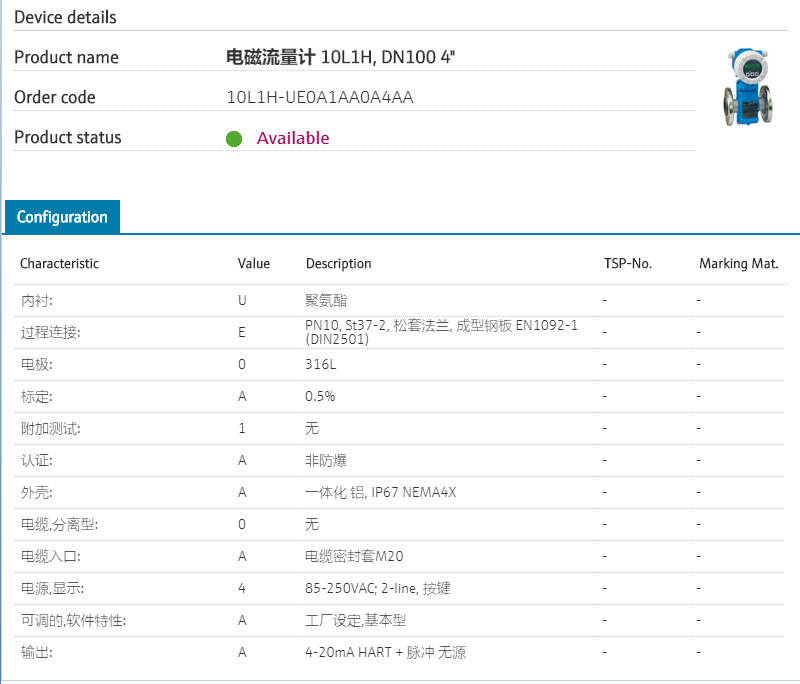Click the TSP-No. column header

pyautogui.click(x=628, y=264)
